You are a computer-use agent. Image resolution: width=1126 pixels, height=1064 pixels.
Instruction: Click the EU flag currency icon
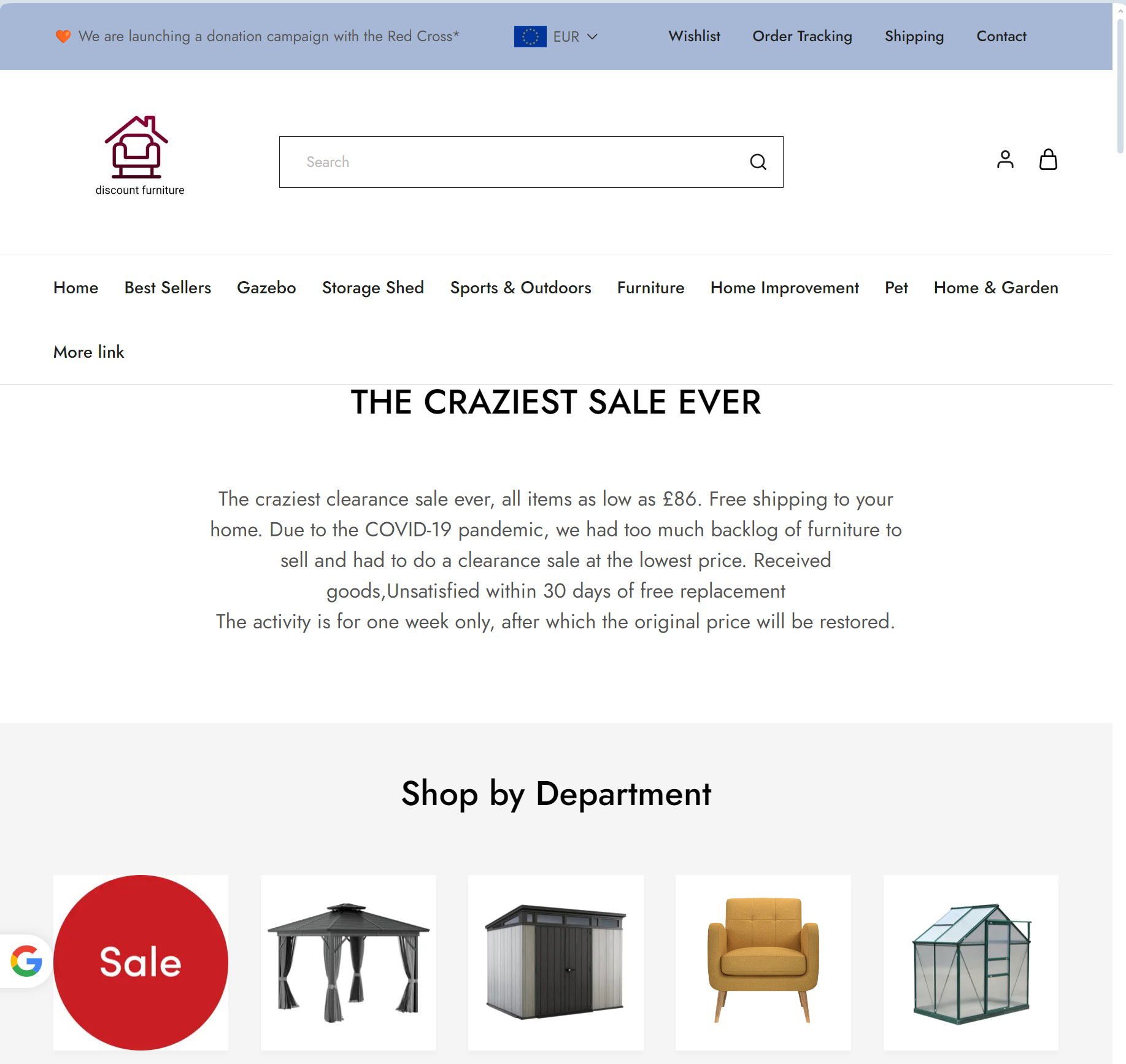click(x=530, y=37)
